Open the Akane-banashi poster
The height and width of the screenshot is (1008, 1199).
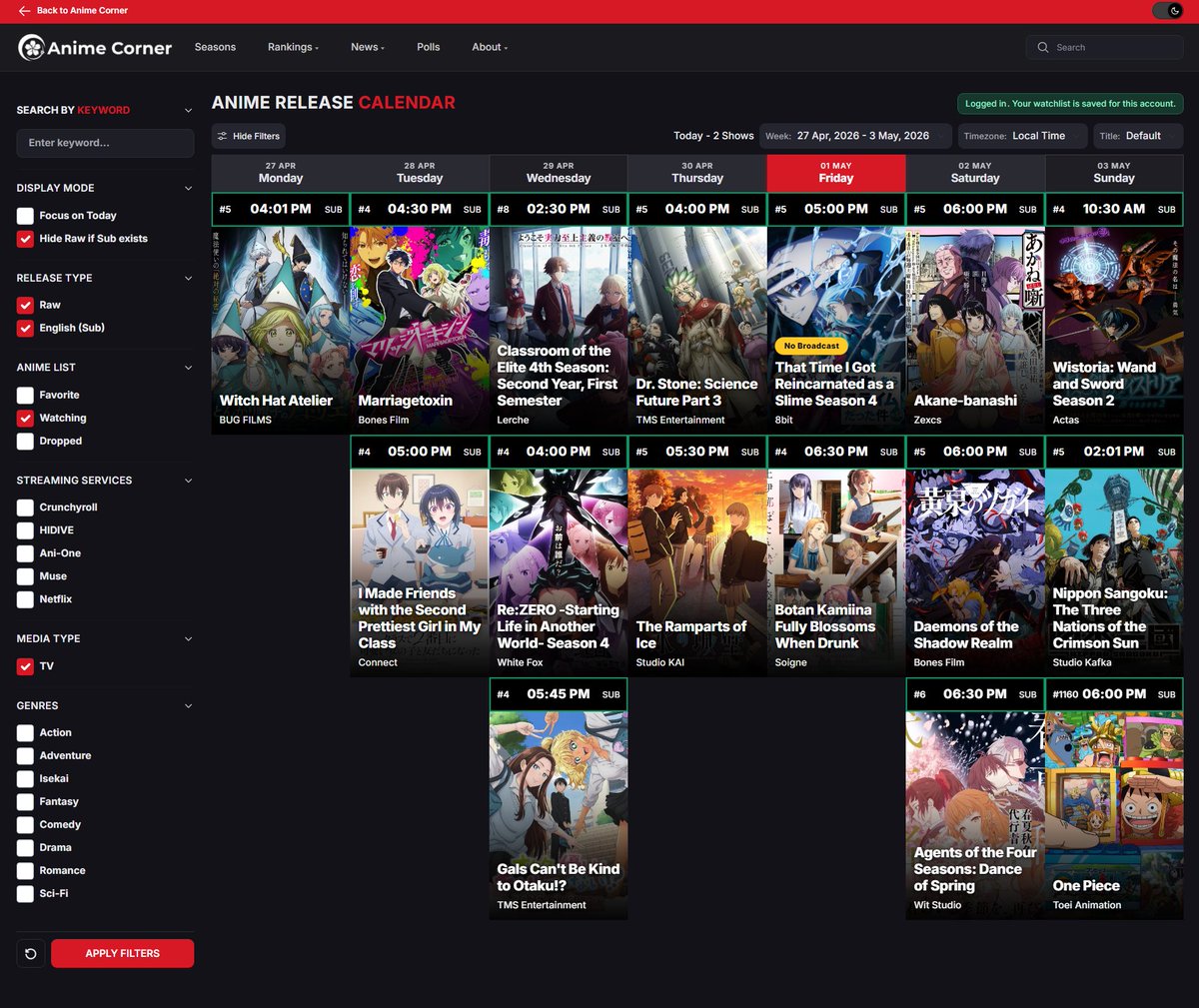(x=975, y=330)
